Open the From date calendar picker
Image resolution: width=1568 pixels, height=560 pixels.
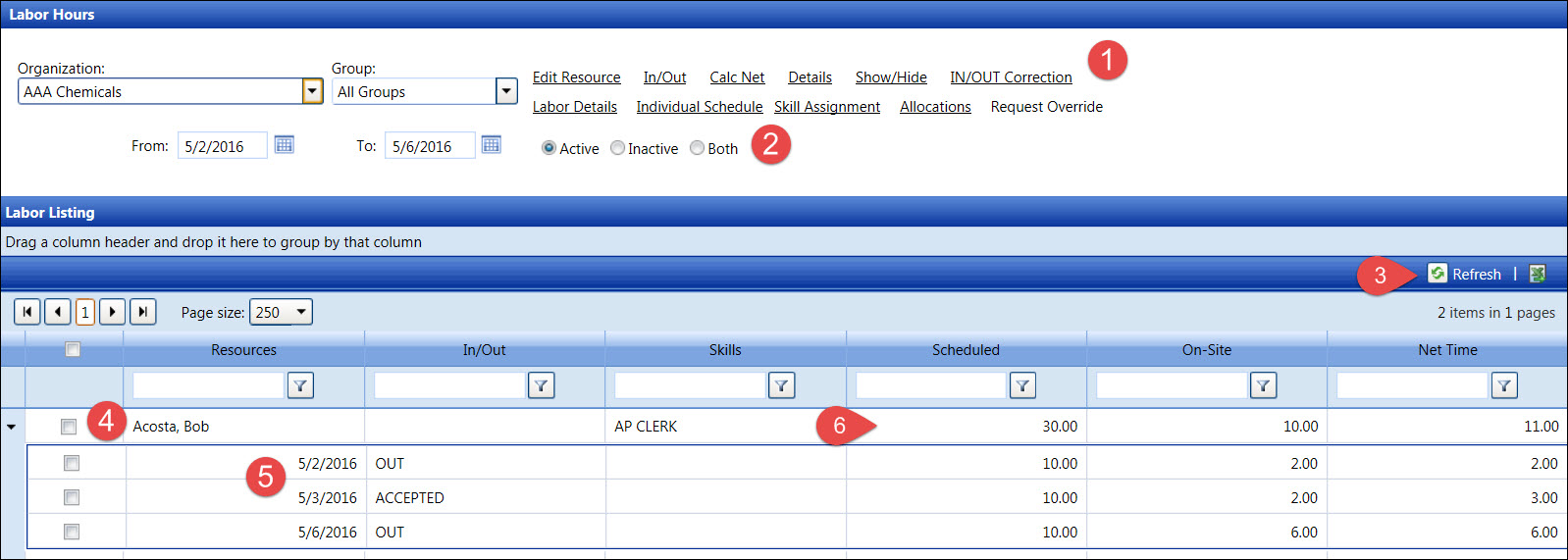(x=284, y=145)
